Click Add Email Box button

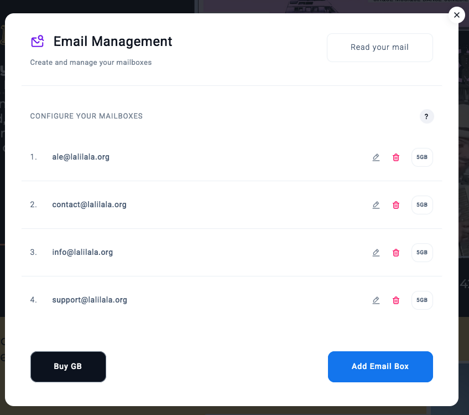coord(380,366)
